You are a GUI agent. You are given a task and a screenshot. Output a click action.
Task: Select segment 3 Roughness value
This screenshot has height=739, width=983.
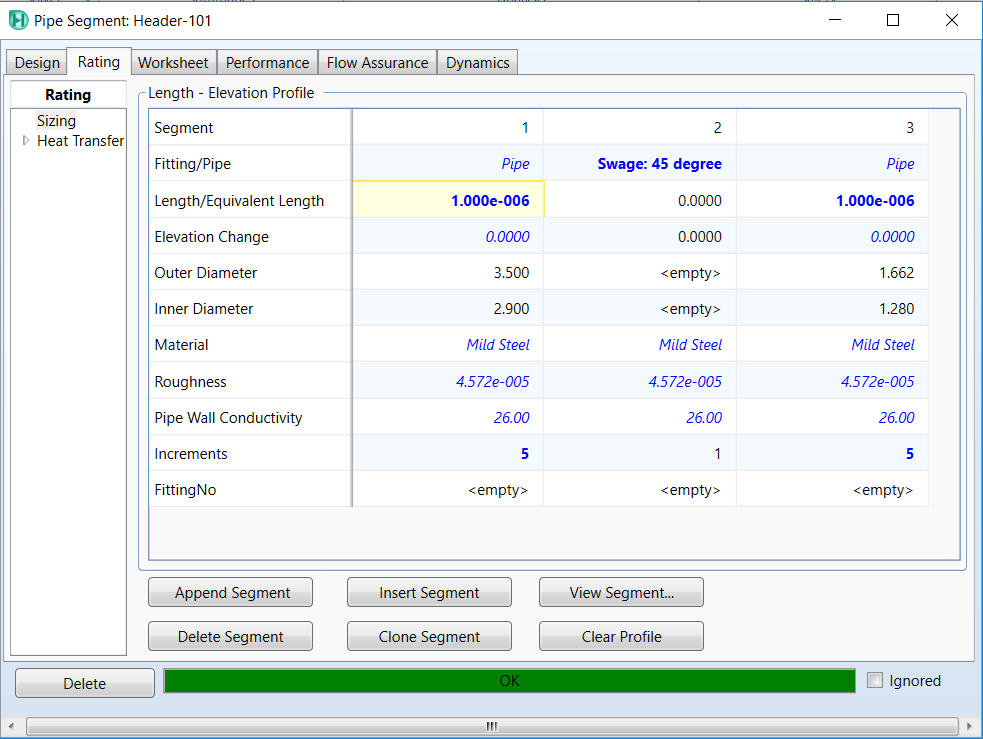coord(832,381)
